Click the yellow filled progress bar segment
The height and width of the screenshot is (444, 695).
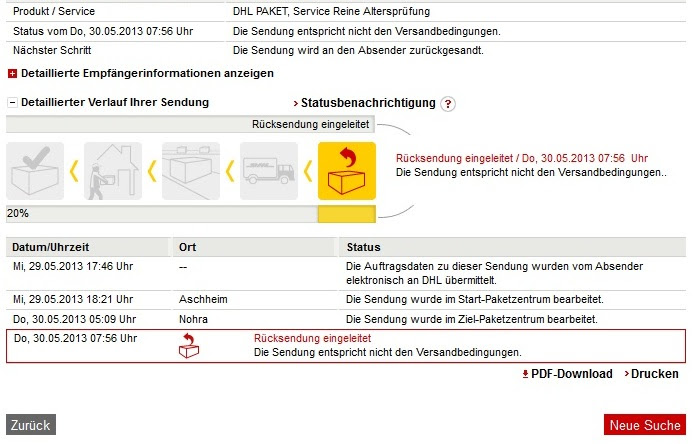point(347,214)
